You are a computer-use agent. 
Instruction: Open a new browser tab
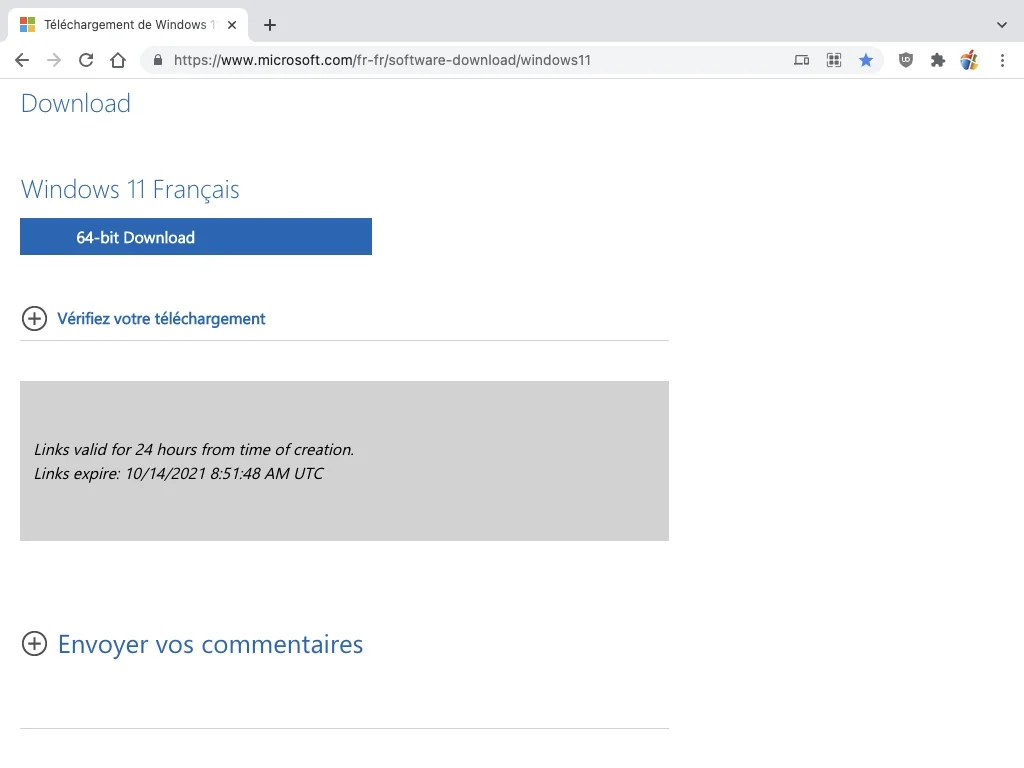(270, 25)
